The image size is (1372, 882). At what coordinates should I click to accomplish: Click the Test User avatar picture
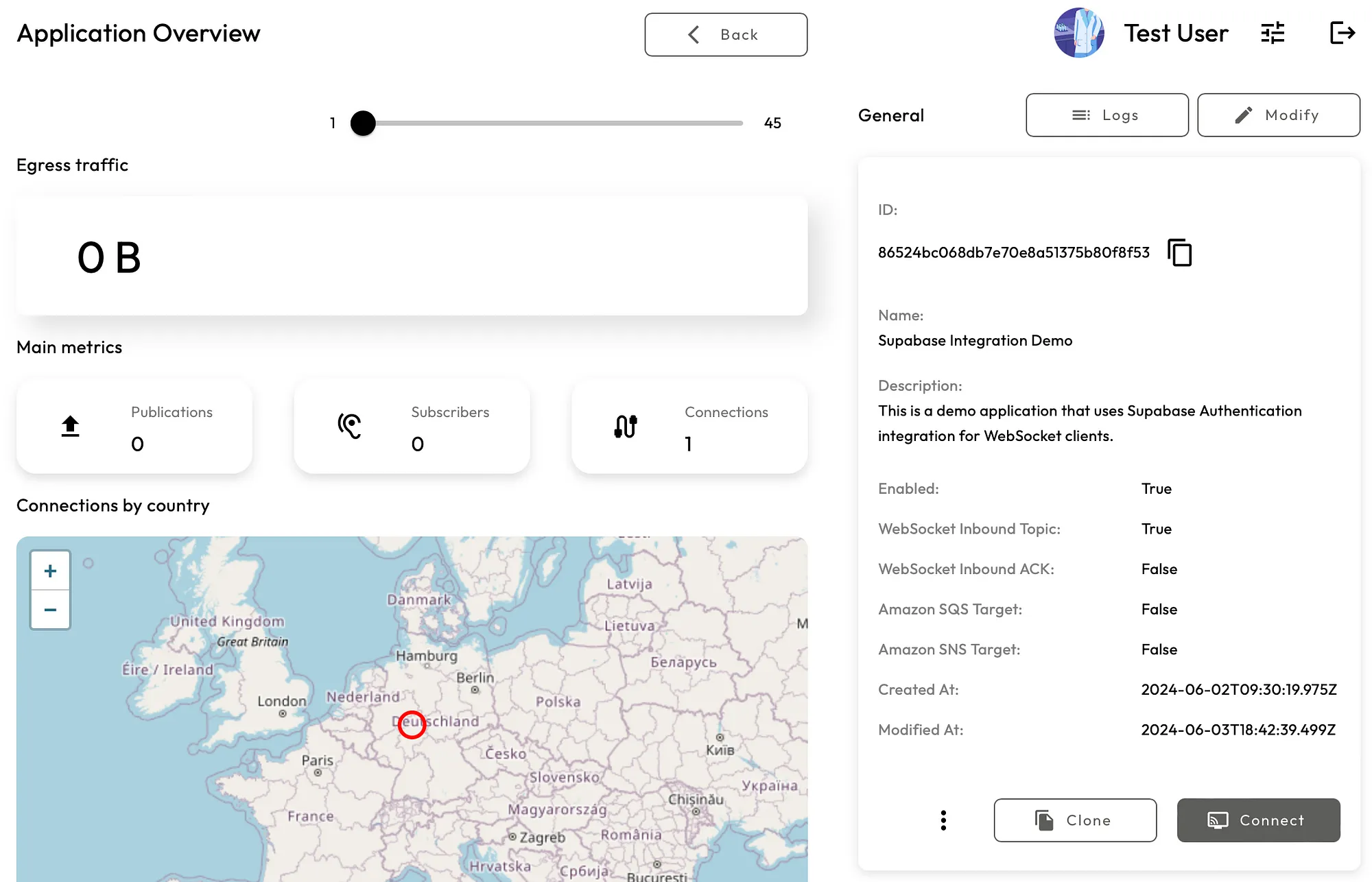pos(1078,33)
